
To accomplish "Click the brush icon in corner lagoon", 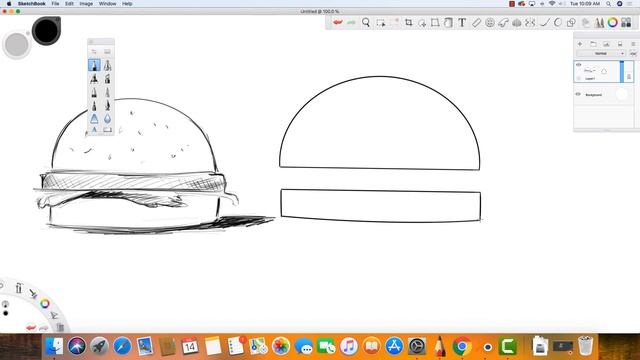I will click(33, 293).
